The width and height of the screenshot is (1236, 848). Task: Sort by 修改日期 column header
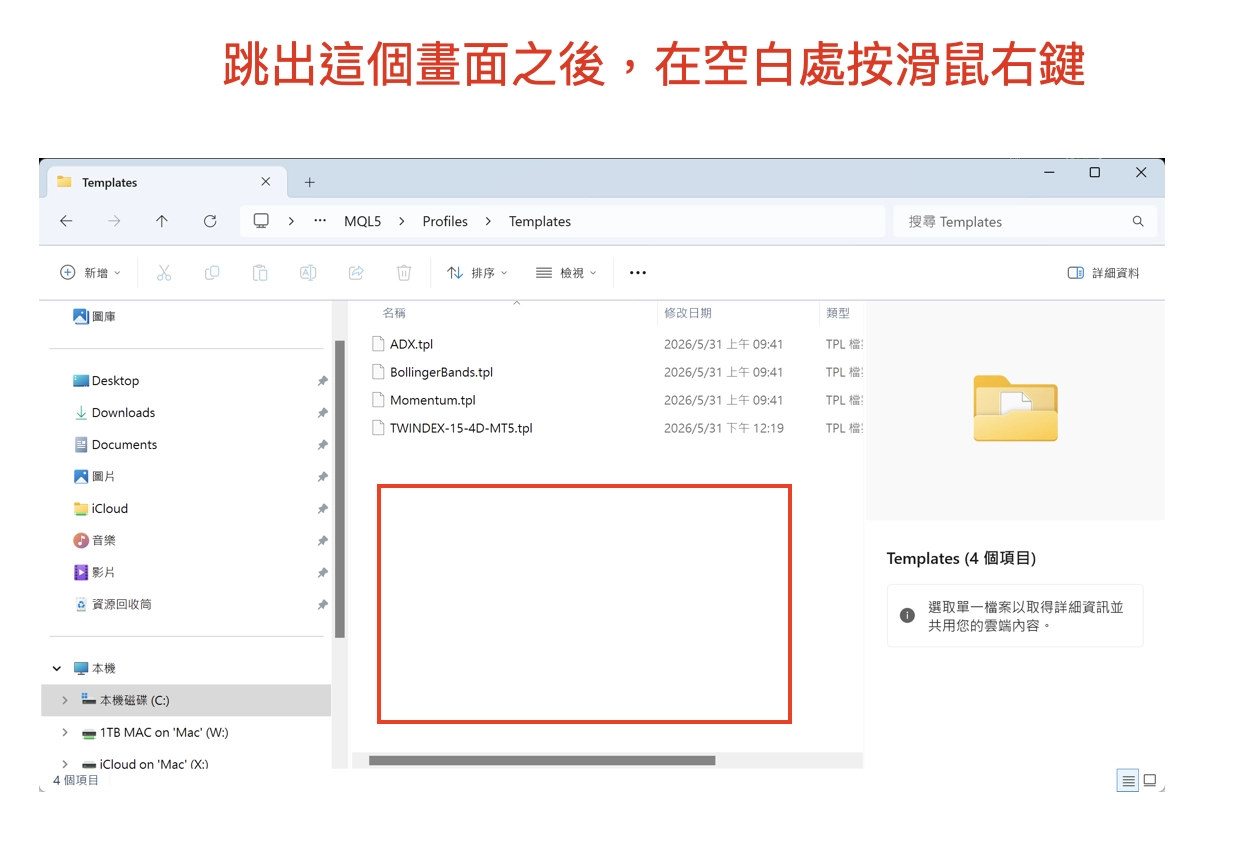[x=688, y=313]
